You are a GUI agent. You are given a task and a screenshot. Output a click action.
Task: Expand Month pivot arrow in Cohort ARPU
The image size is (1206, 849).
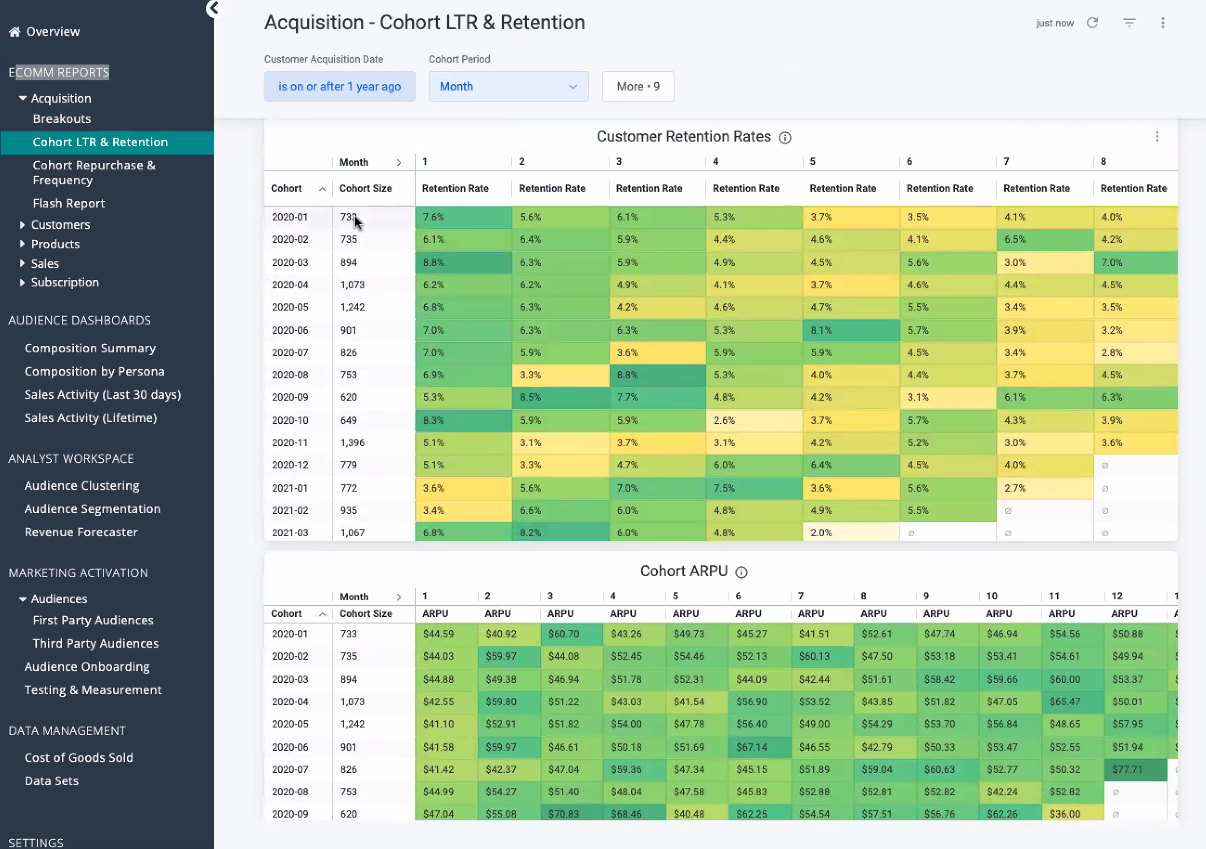pos(399,597)
